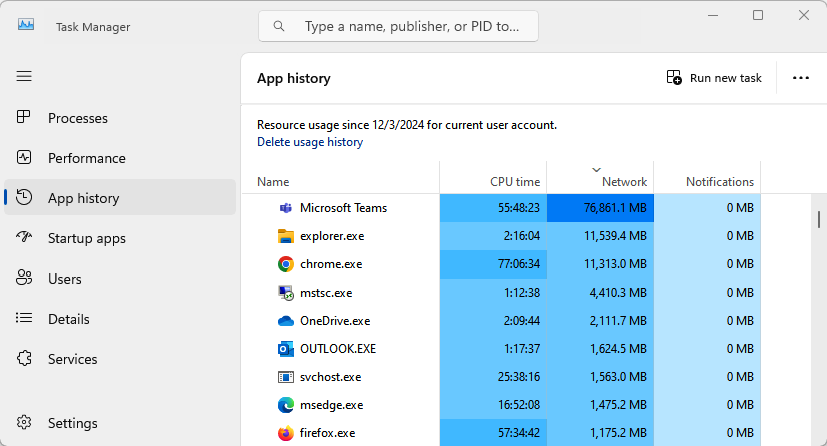Image resolution: width=827 pixels, height=446 pixels.
Task: Click the vertical scrollbar thumb
Action: [819, 219]
